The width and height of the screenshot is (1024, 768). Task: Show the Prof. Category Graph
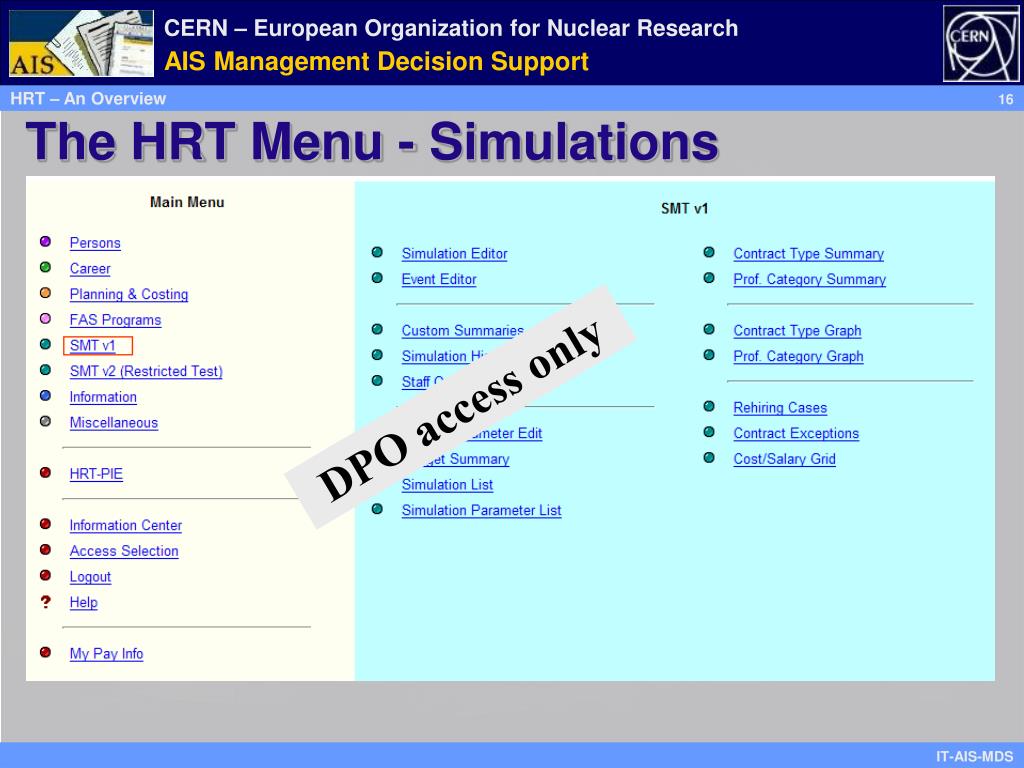pyautogui.click(x=798, y=357)
